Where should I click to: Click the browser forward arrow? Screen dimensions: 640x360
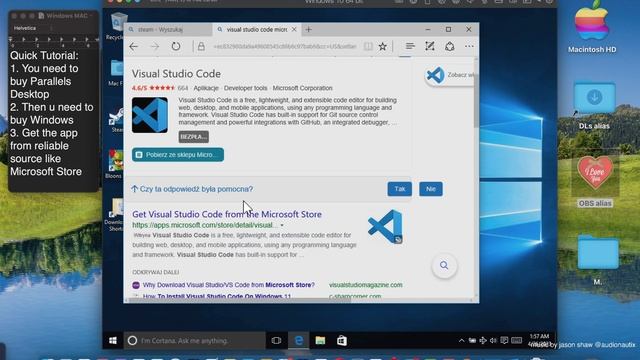155,47
